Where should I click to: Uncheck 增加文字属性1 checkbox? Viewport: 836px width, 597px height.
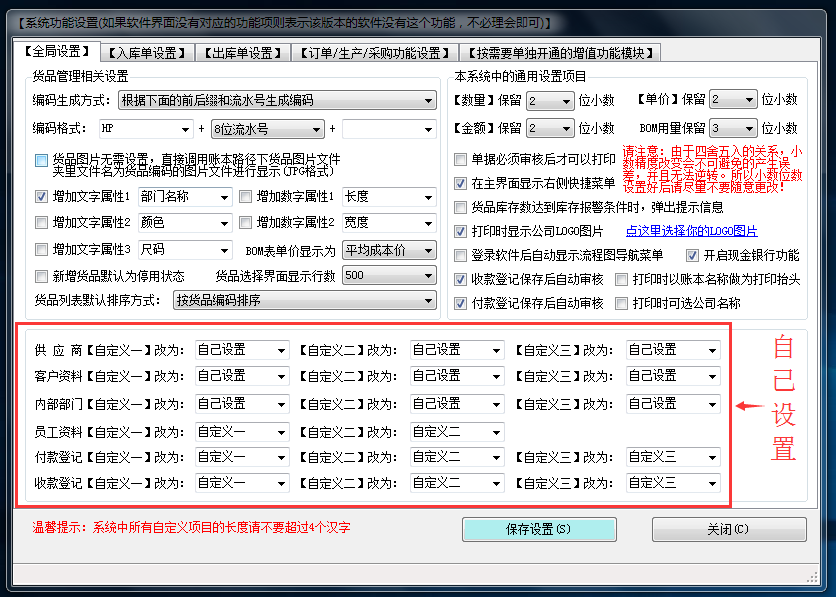pos(42,197)
